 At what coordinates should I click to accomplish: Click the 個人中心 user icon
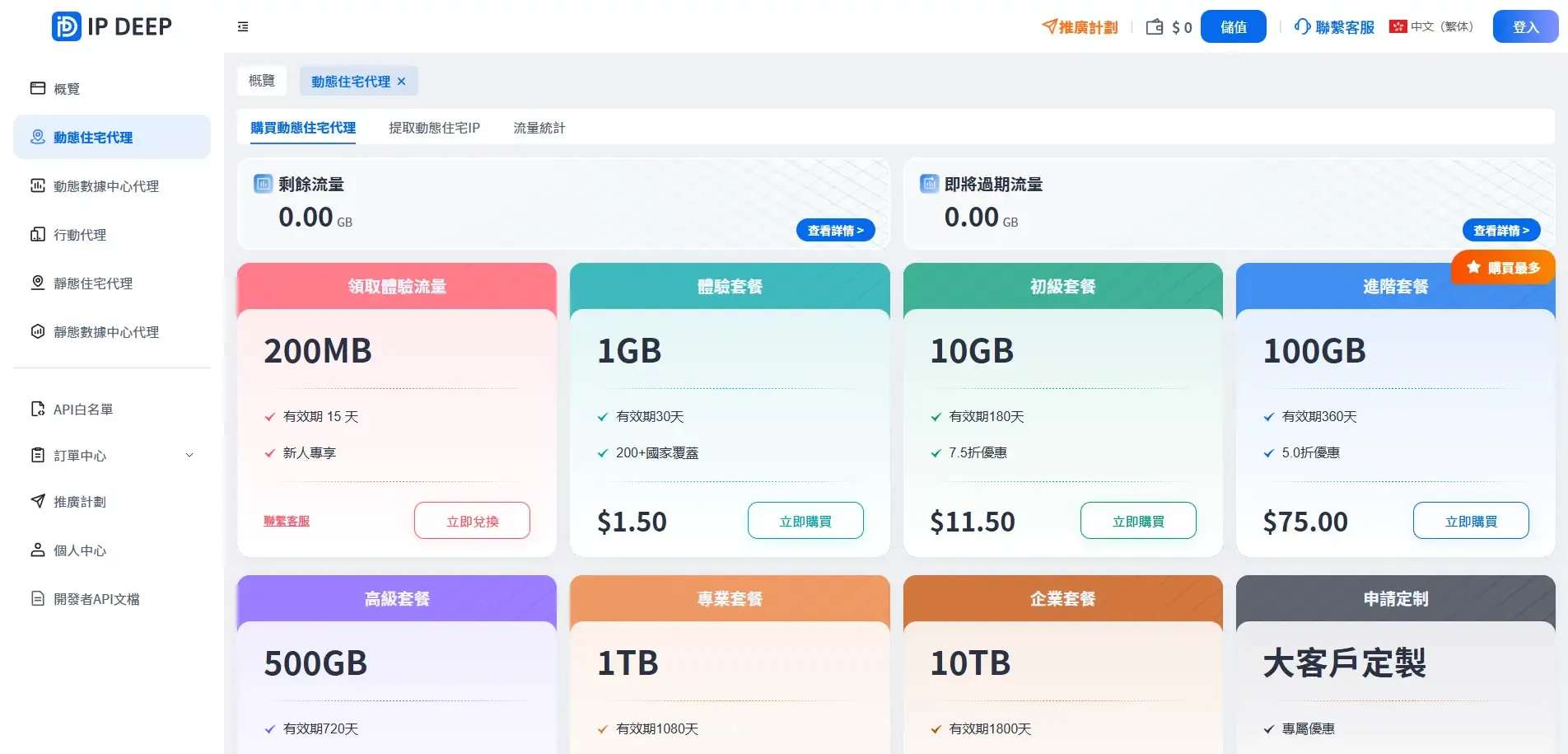[38, 550]
